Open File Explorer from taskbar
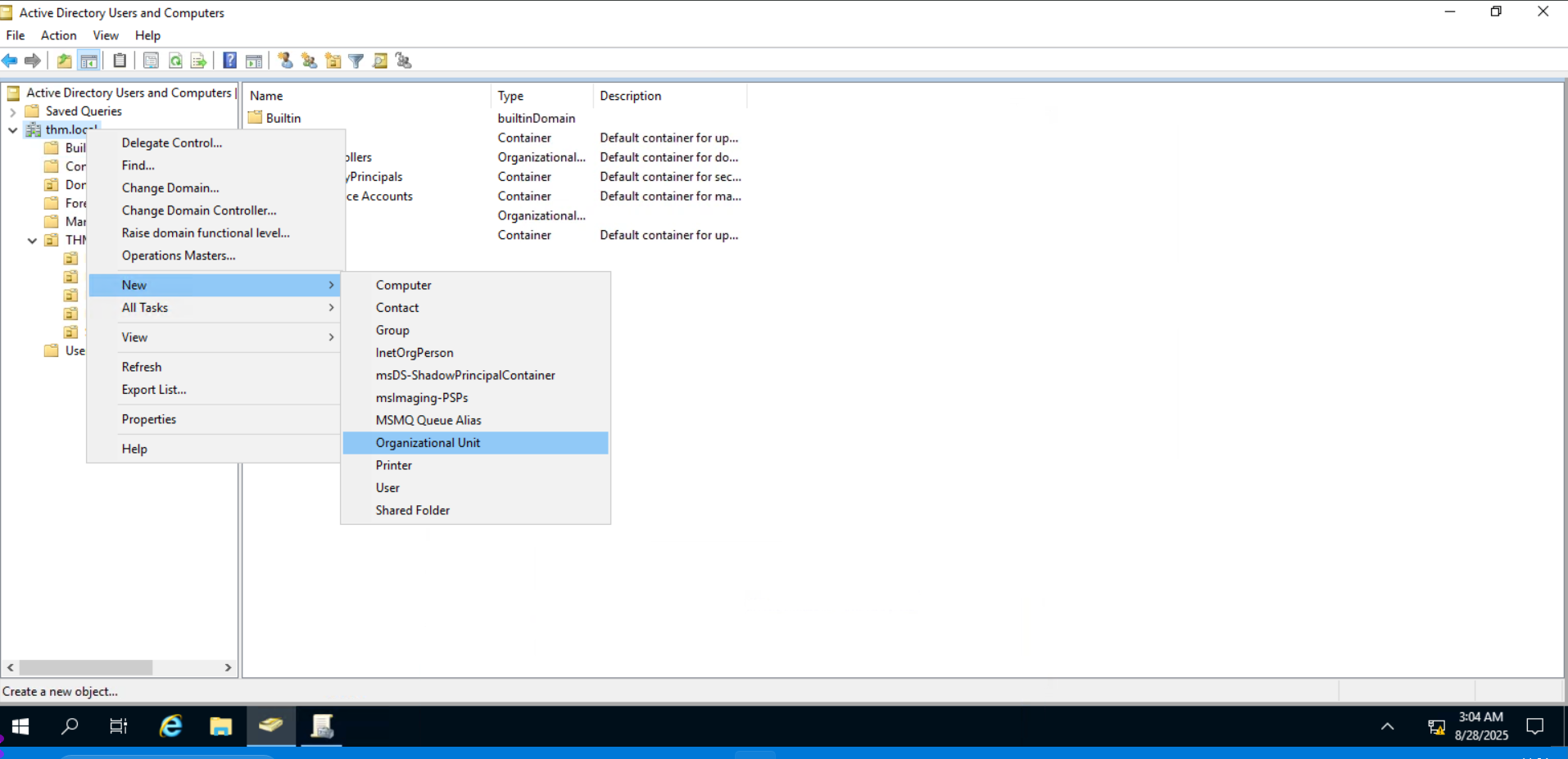The image size is (1568, 759). click(220, 726)
